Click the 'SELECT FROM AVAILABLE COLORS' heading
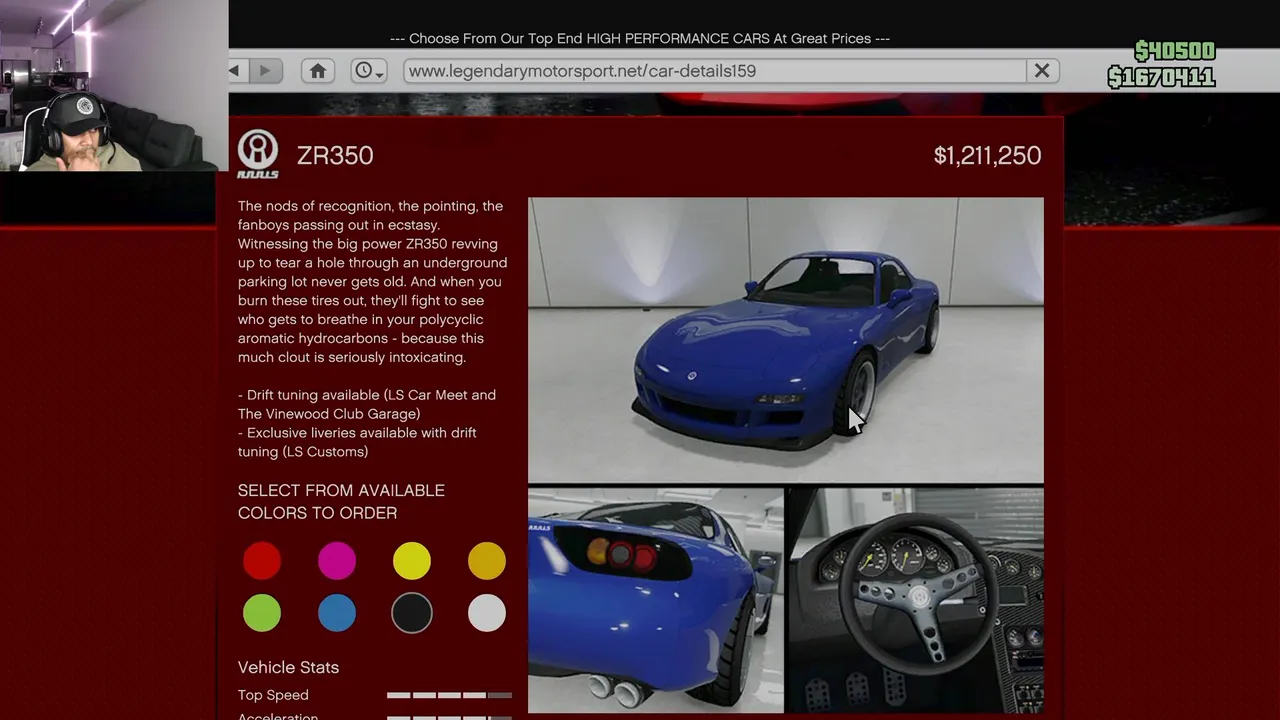 pos(341,501)
